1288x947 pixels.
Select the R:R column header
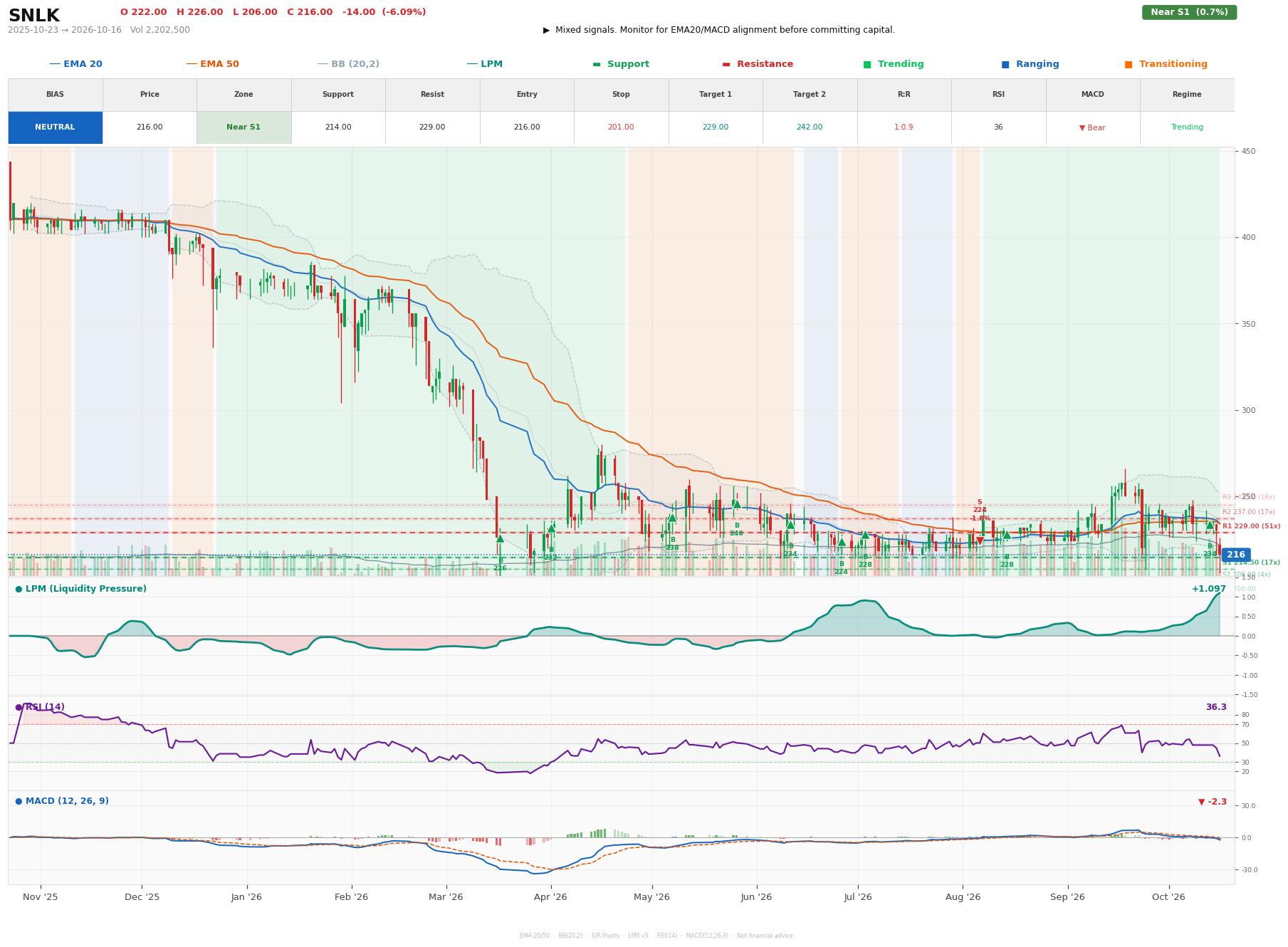904,95
